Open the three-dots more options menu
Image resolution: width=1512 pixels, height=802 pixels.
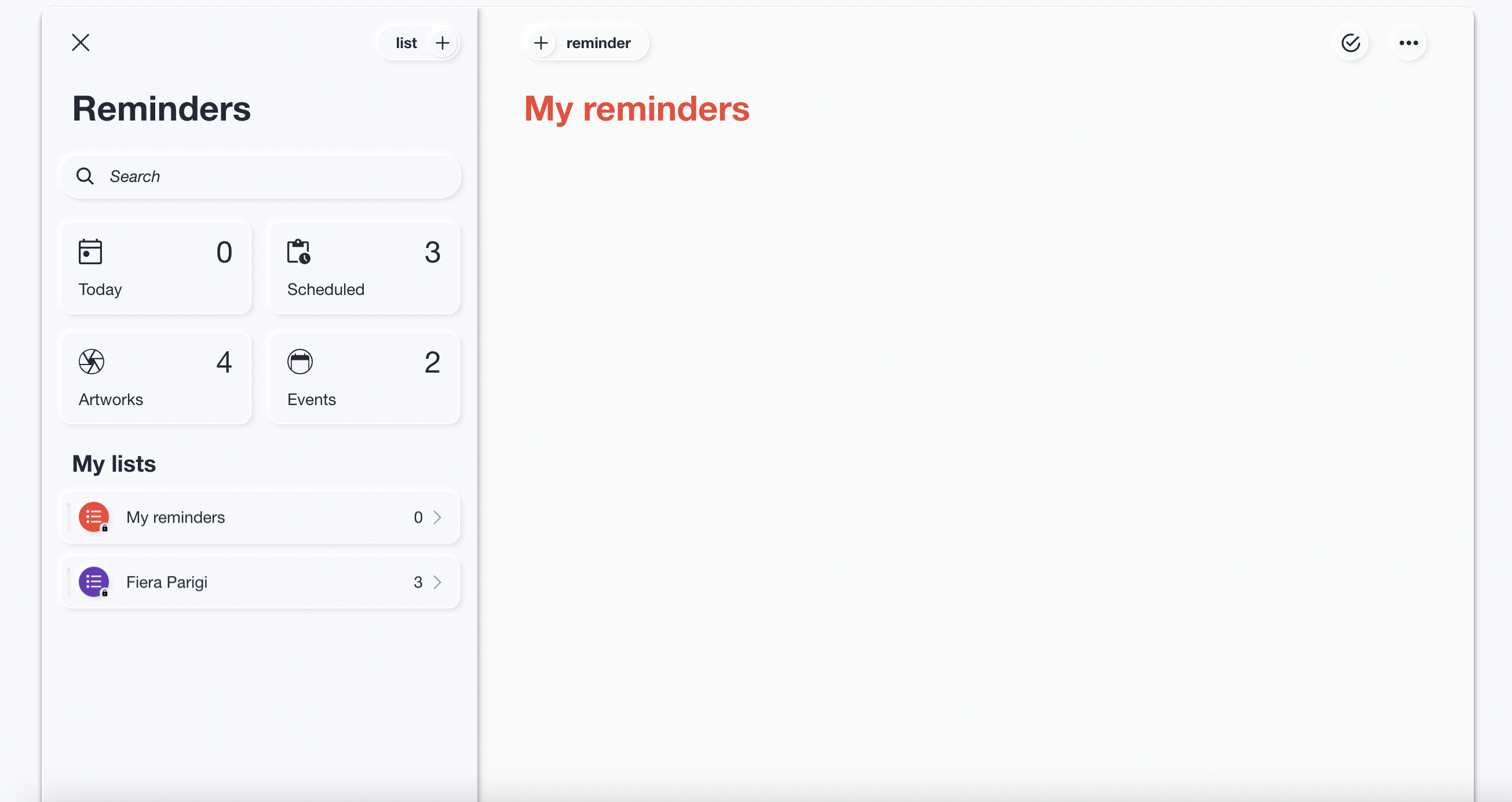1409,43
